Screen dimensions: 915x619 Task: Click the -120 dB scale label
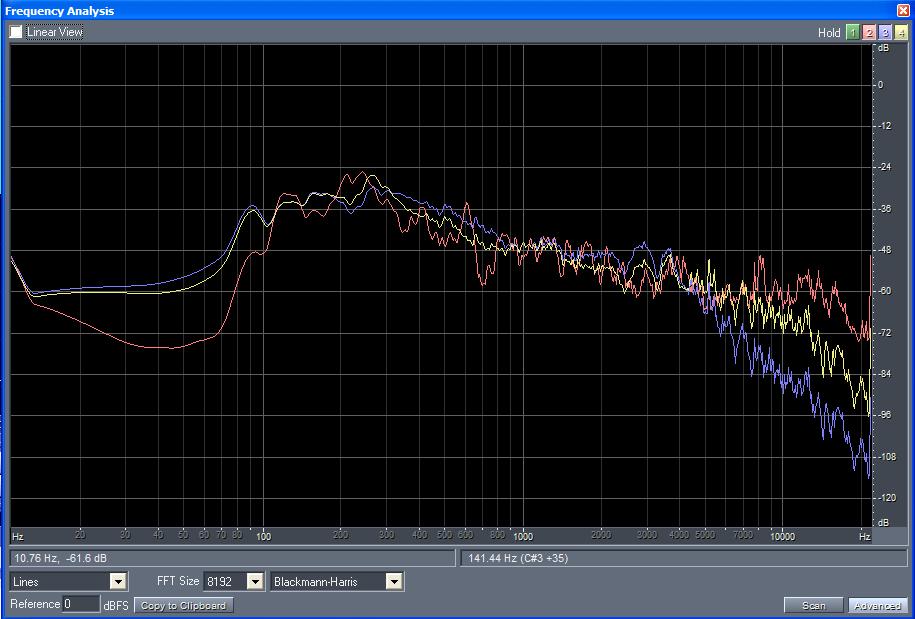click(886, 498)
